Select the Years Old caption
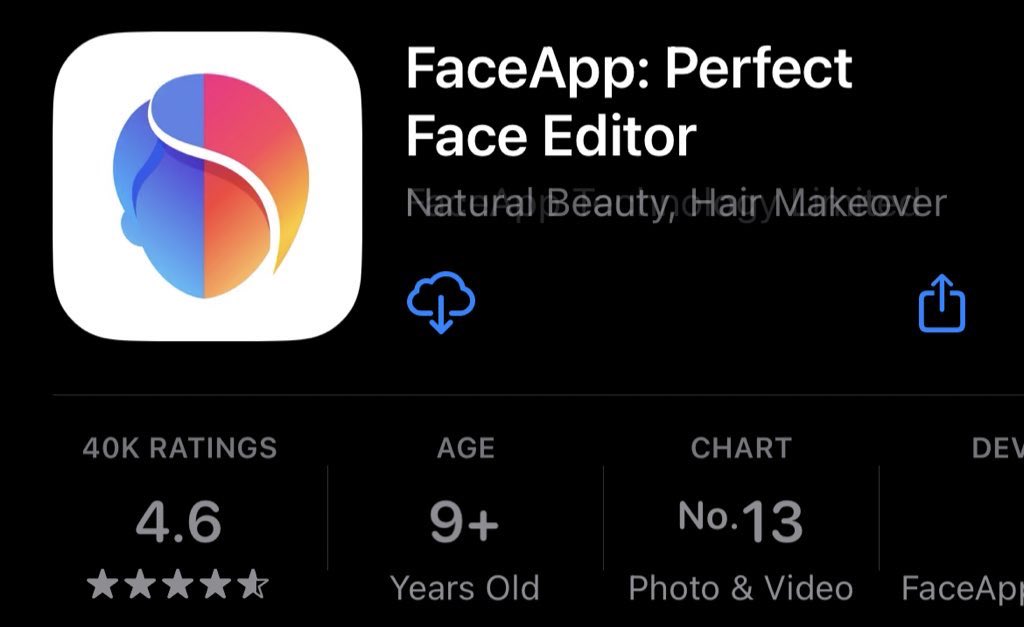 coord(465,588)
